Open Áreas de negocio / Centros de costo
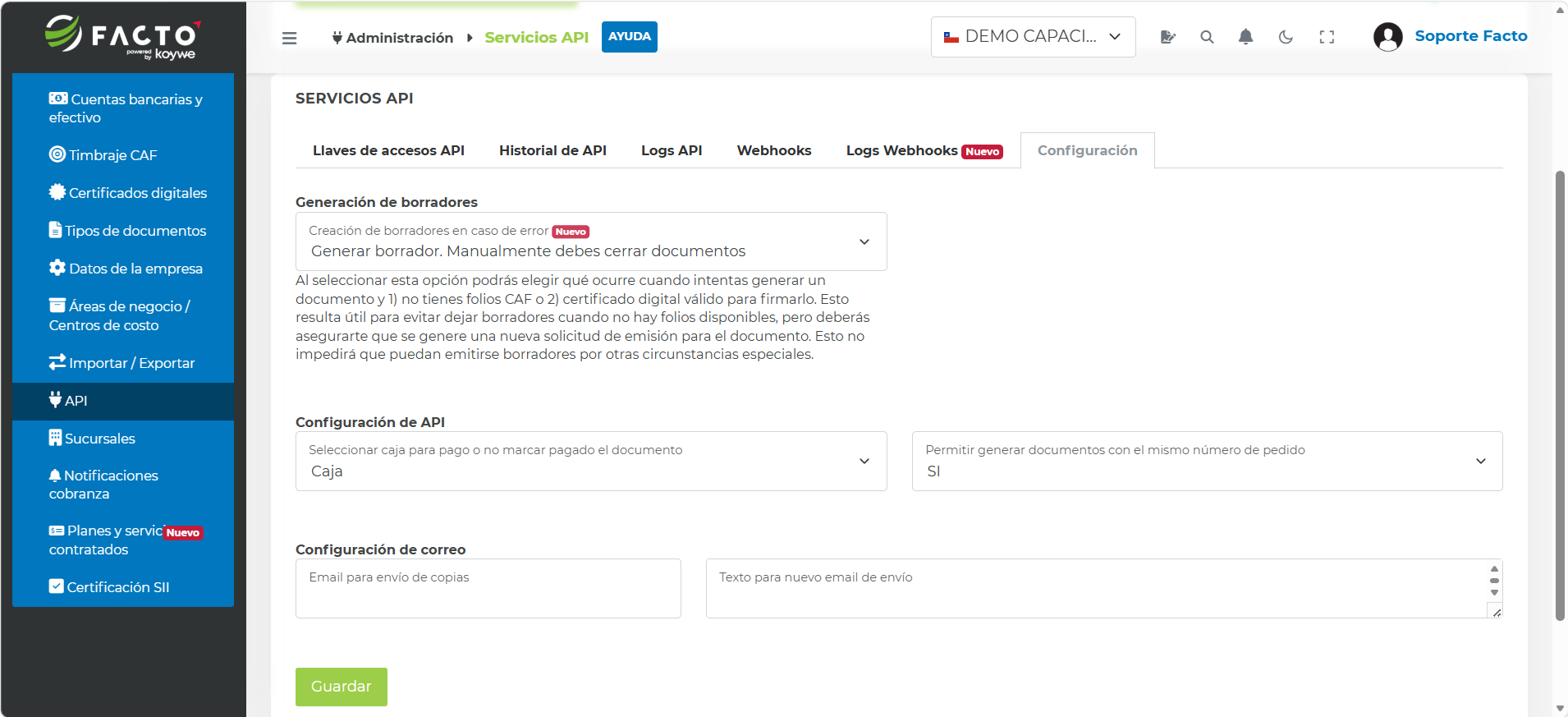 pyautogui.click(x=123, y=315)
